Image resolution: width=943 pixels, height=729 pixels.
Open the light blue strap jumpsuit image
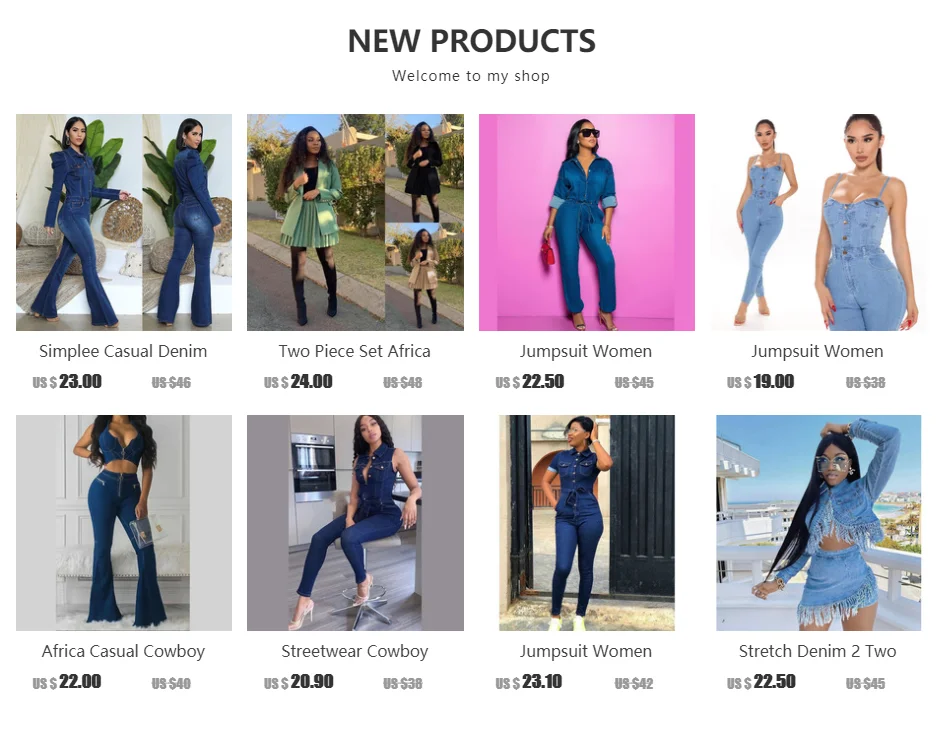pos(818,222)
